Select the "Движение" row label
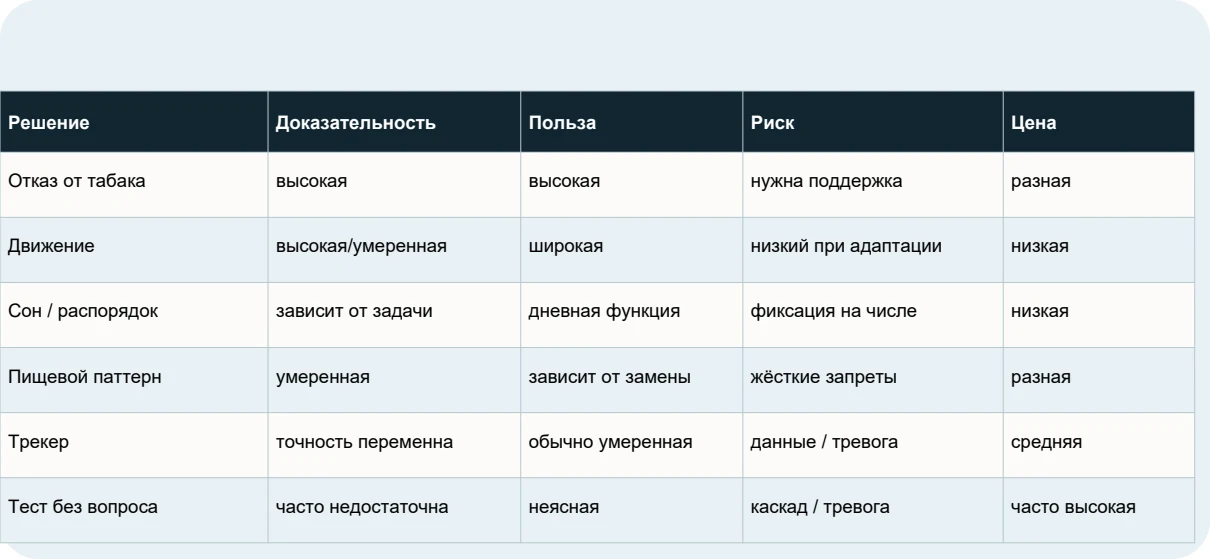The width and height of the screenshot is (1210, 559). 134,247
